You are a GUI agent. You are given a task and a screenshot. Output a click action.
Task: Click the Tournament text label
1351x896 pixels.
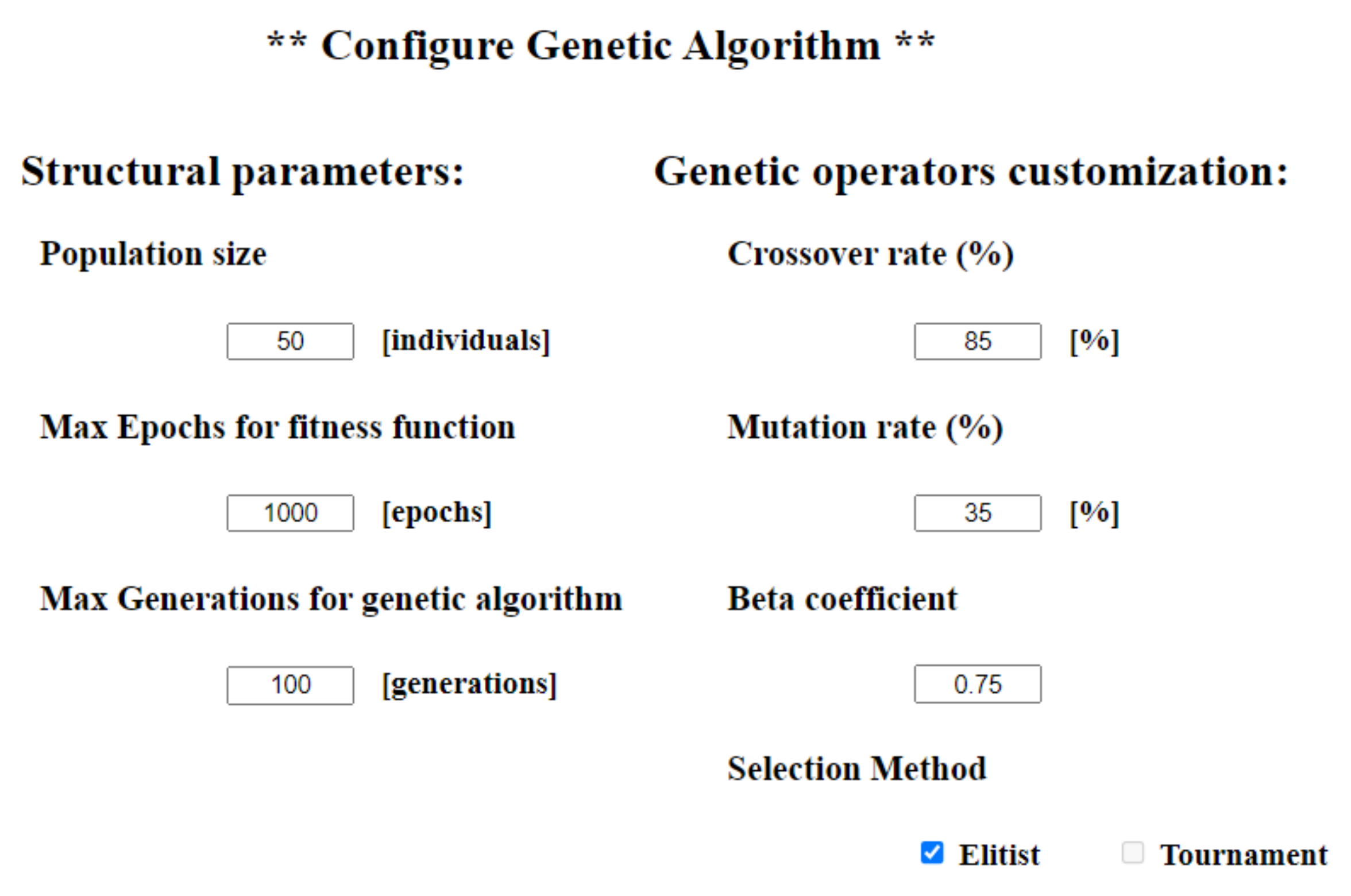coord(1244,855)
